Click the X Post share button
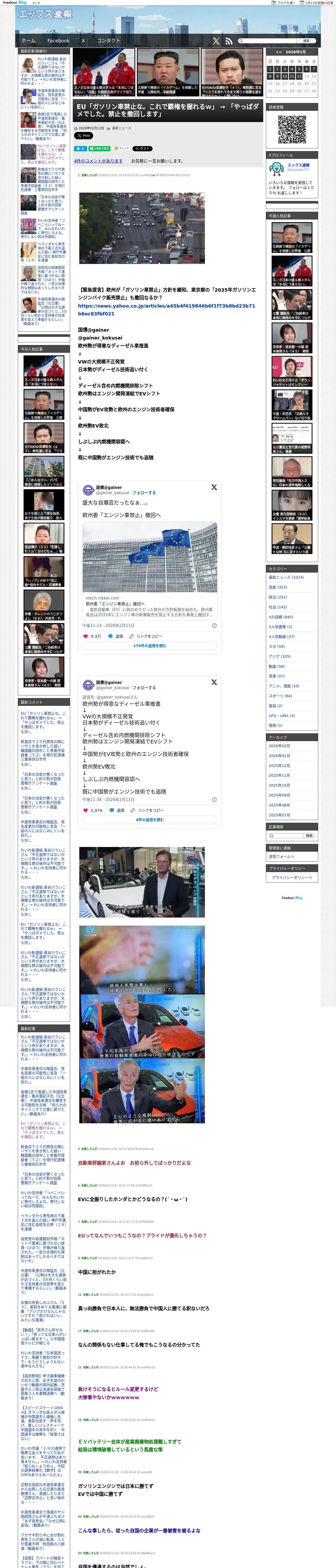Screen dimensions: 336x1568 [83, 136]
